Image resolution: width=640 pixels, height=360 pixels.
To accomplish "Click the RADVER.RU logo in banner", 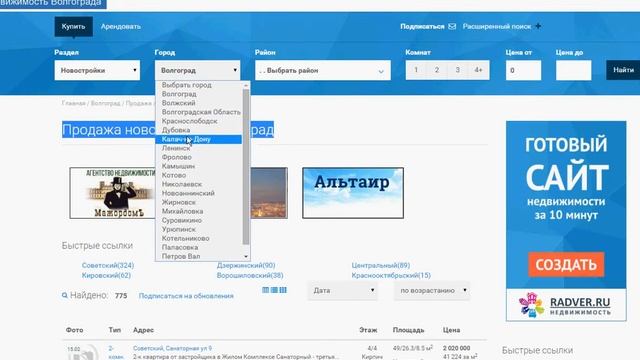I will point(566,305).
